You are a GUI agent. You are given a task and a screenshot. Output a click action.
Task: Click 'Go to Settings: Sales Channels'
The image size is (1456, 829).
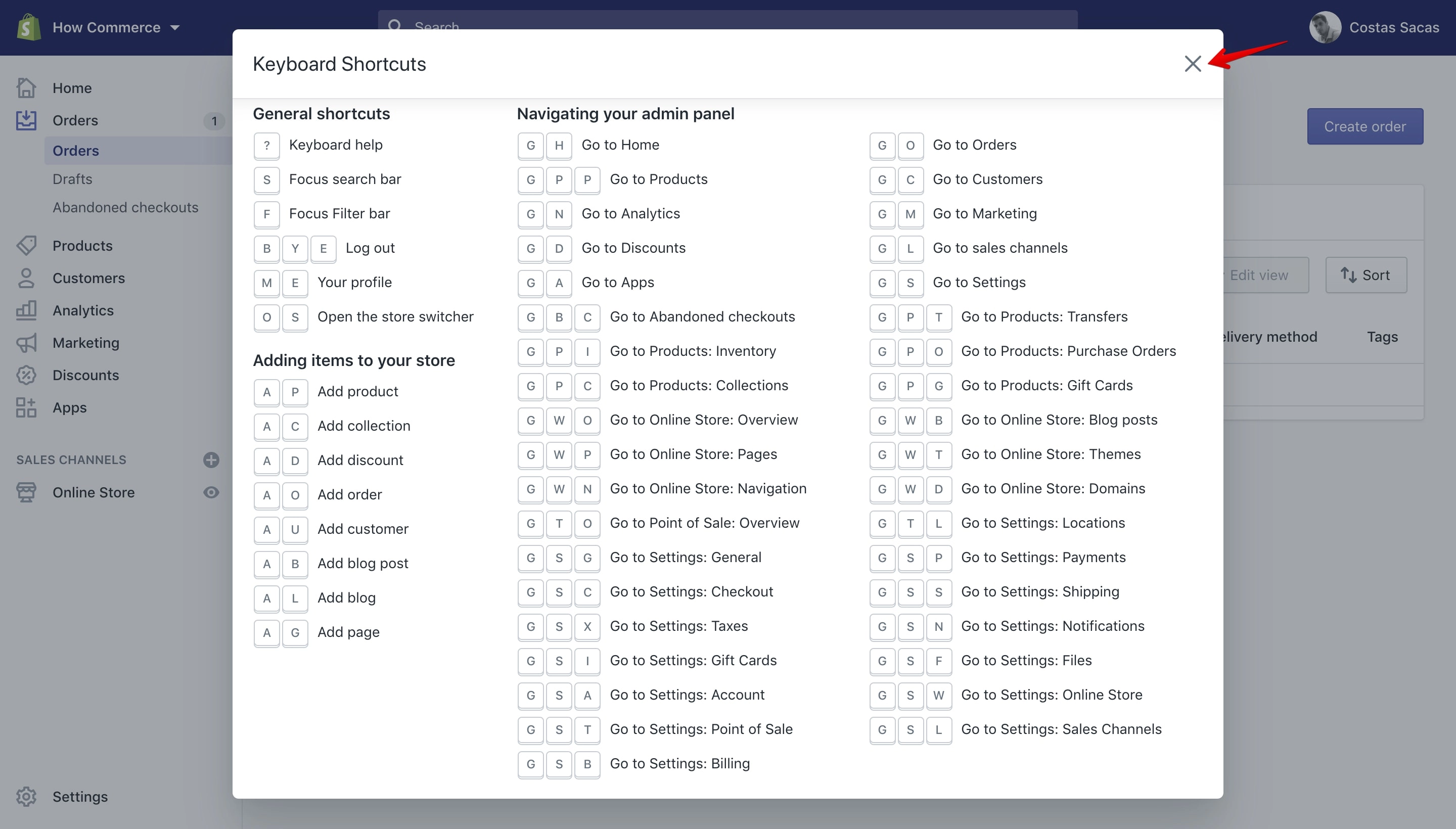pos(1061,729)
